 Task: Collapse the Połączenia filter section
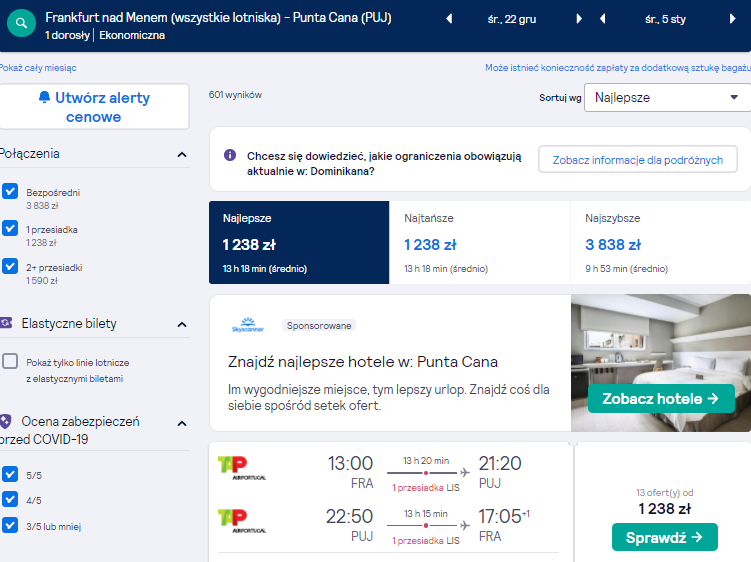point(182,154)
